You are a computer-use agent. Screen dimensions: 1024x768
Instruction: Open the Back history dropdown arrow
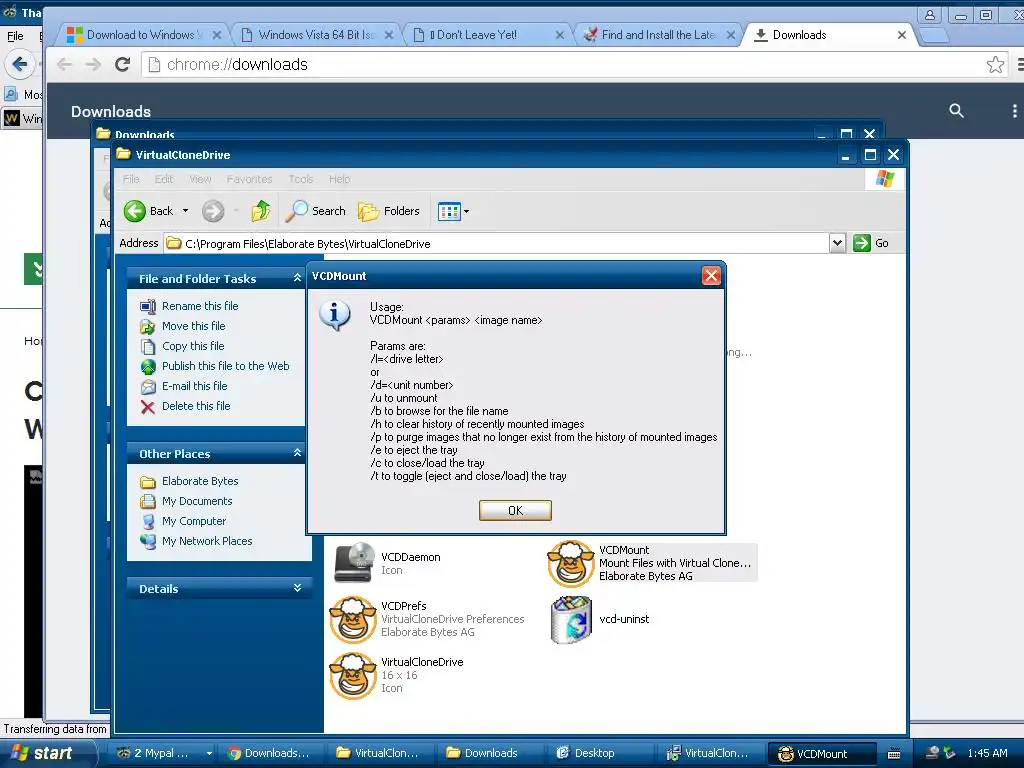pyautogui.click(x=185, y=211)
